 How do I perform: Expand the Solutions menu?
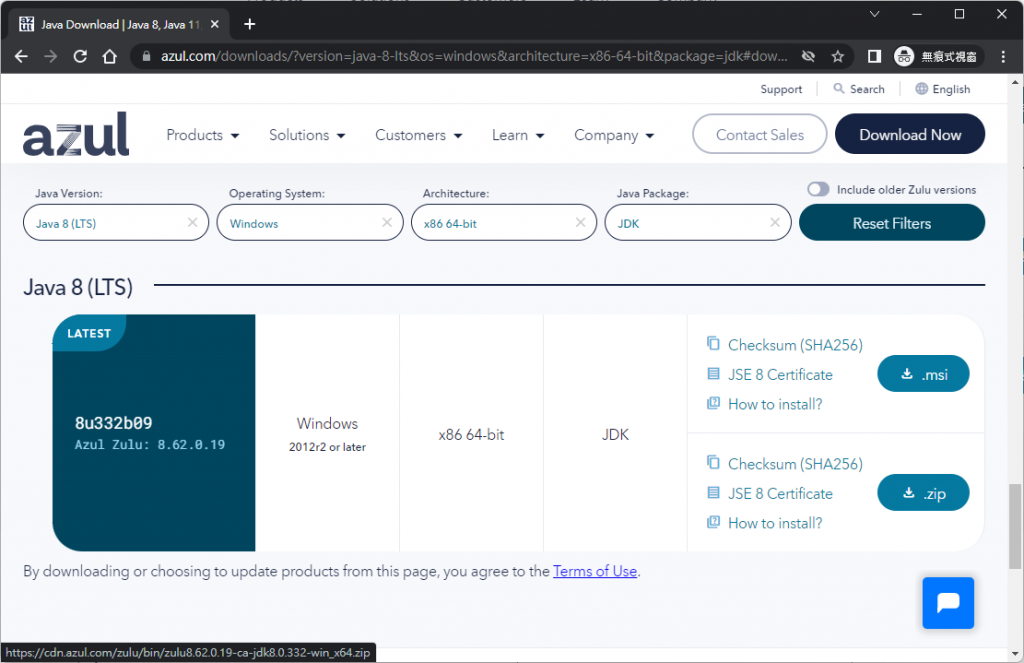(x=307, y=135)
